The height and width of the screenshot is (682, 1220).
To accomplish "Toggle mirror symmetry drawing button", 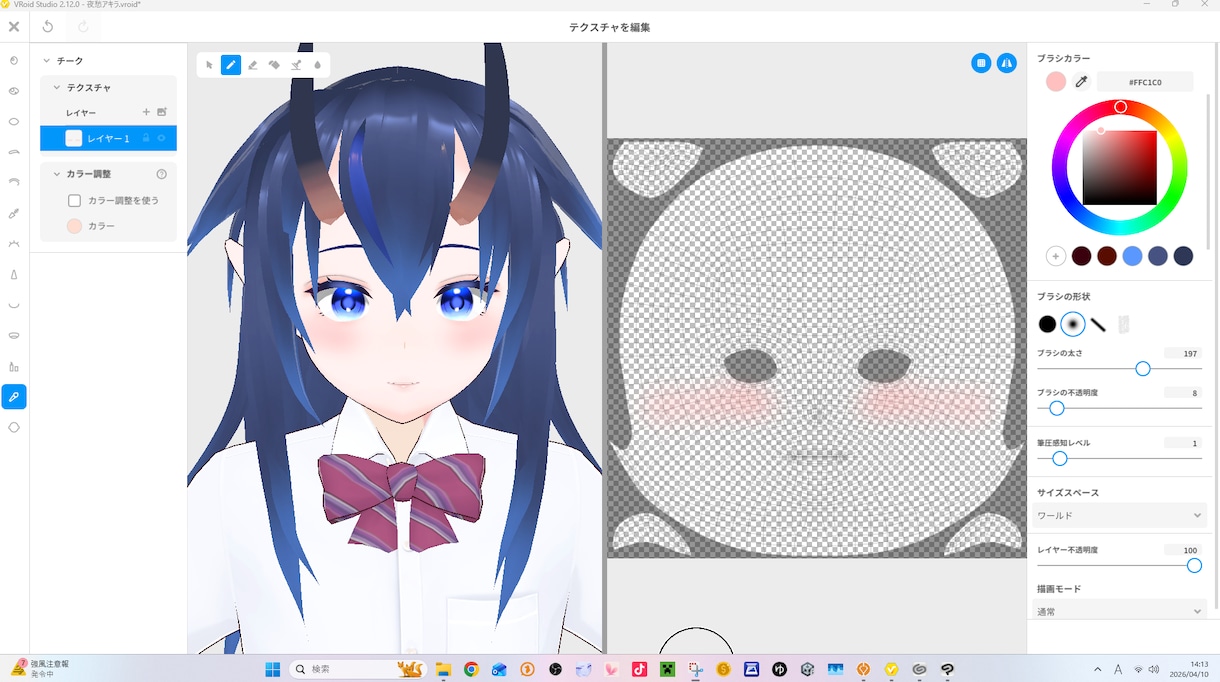I will click(x=1007, y=63).
